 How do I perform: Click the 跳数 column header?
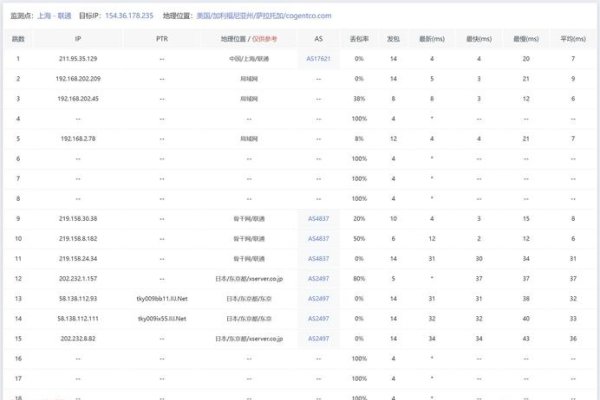pos(18,39)
